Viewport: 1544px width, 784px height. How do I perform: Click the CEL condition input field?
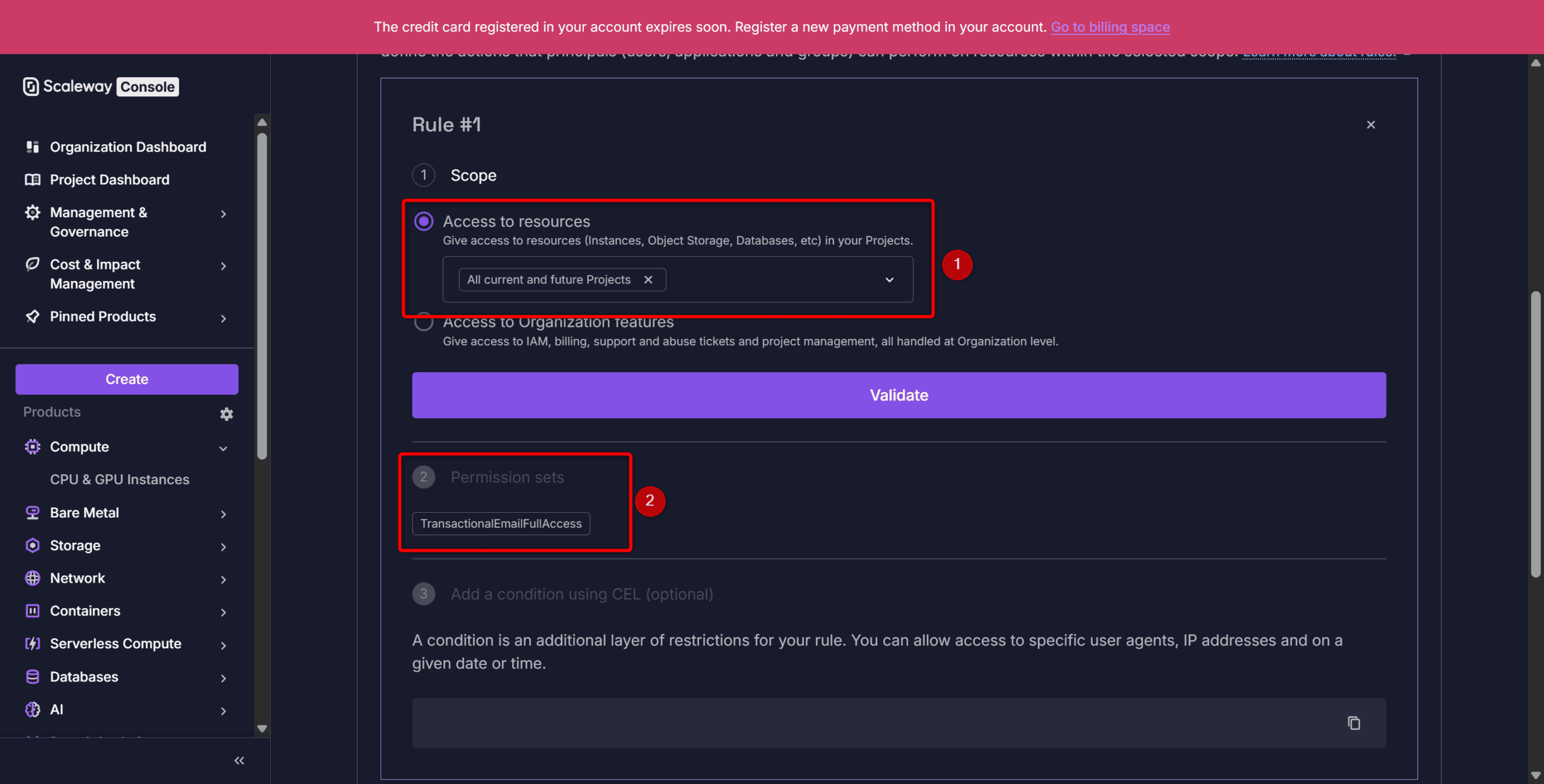tap(868, 722)
